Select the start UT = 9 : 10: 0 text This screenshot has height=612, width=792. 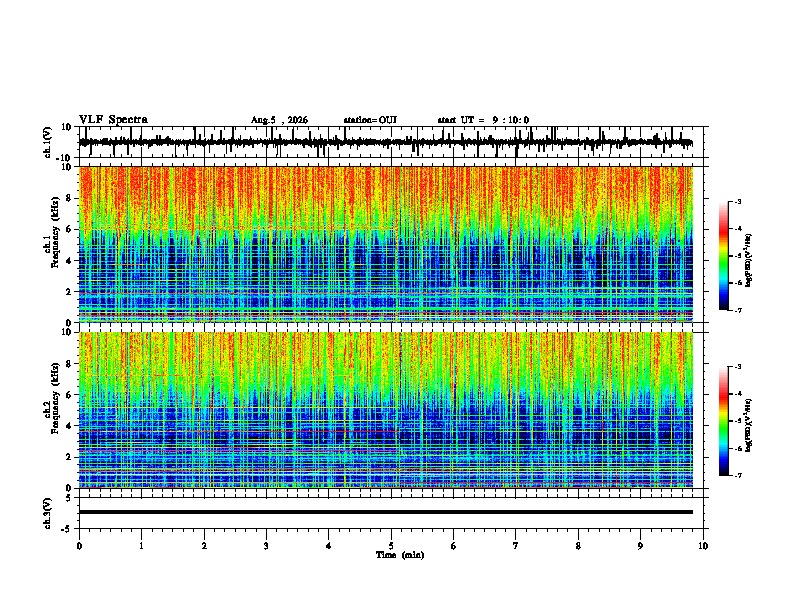(x=483, y=120)
